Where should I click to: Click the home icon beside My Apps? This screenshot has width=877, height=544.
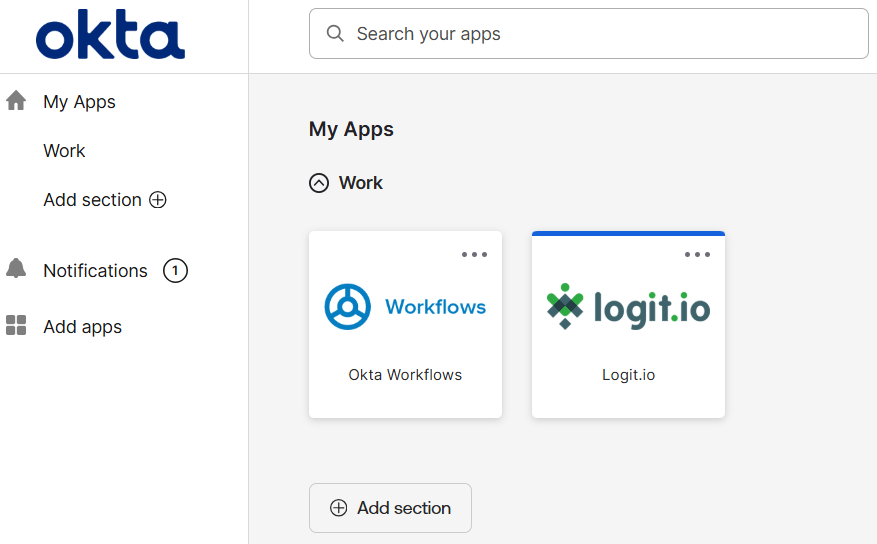[x=16, y=101]
